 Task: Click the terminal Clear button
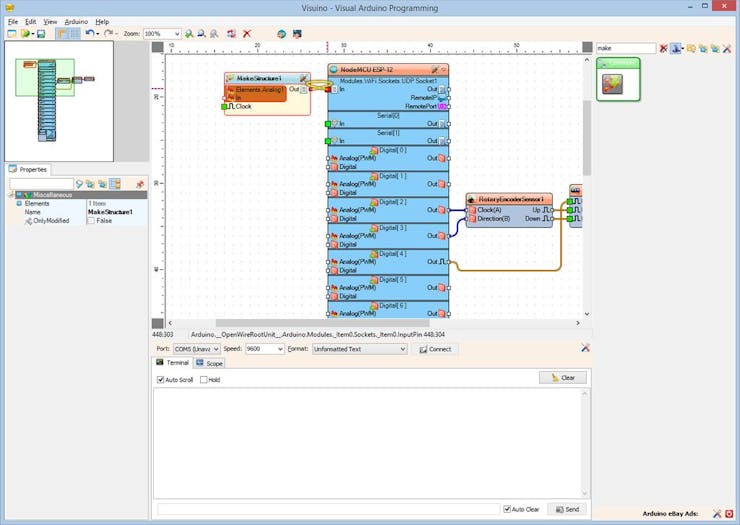coord(562,378)
